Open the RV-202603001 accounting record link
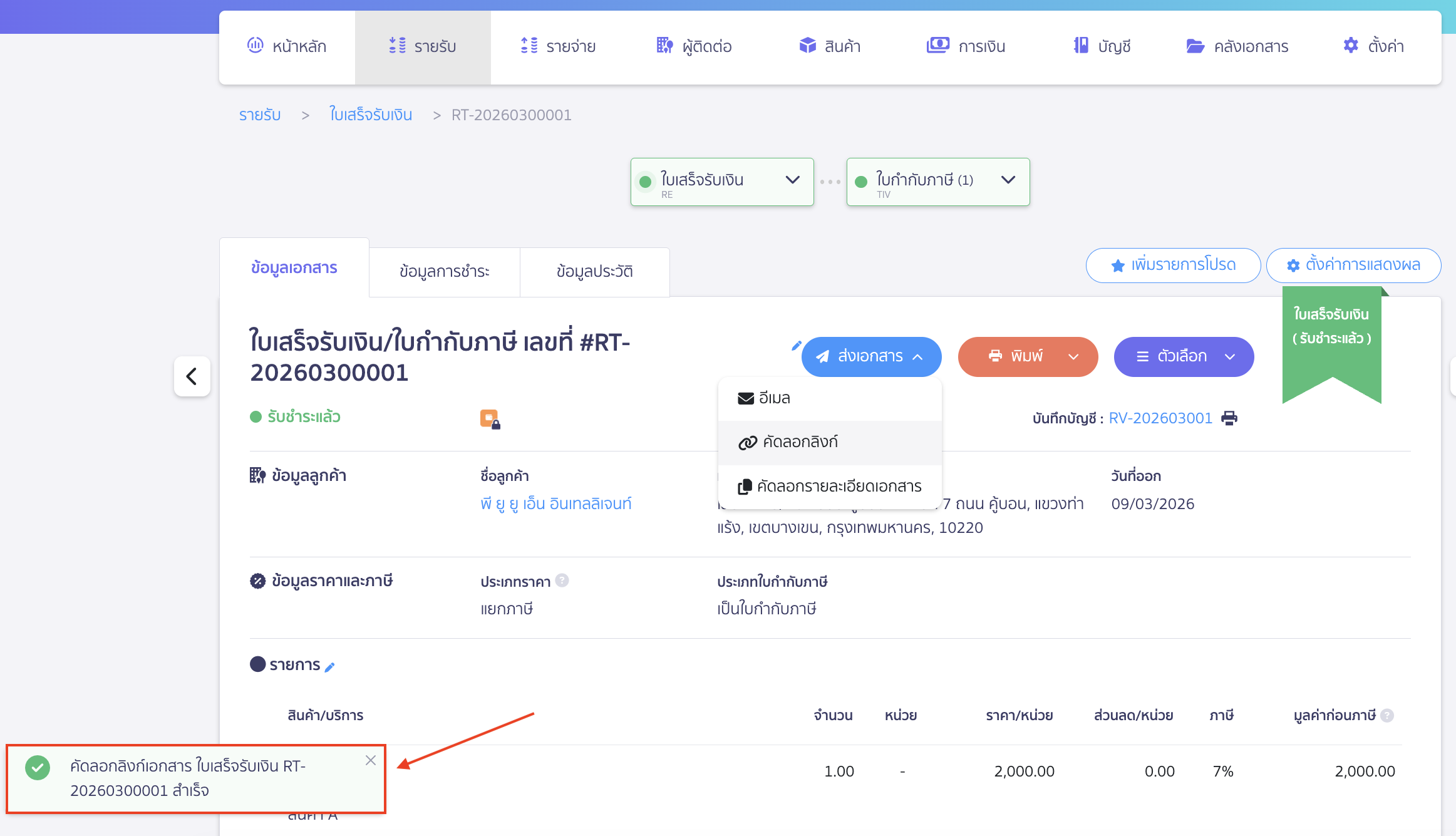The image size is (1456, 836). tap(1161, 418)
